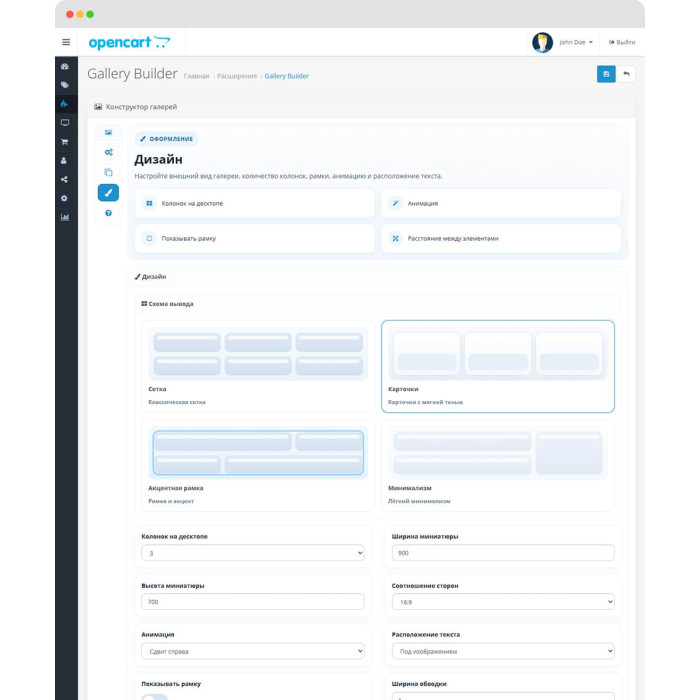The width and height of the screenshot is (700, 700).
Task: Open the shopping cart sales icon
Action: pos(65,142)
